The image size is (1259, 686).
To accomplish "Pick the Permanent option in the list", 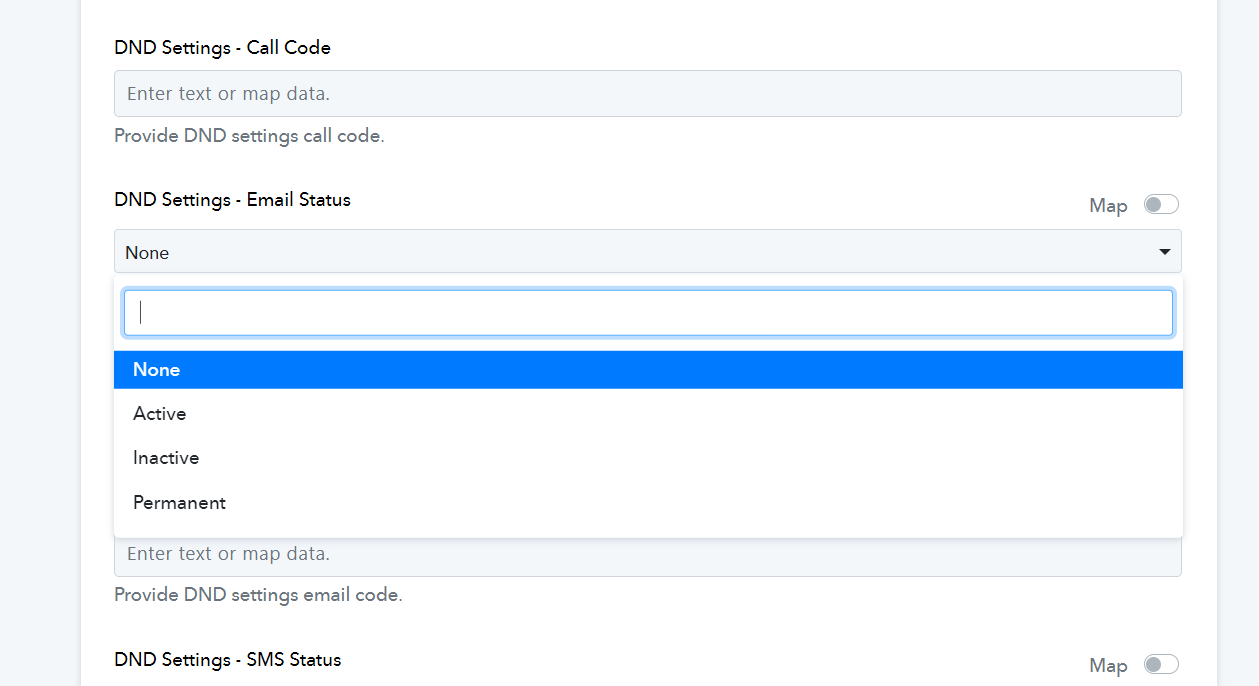I will [x=647, y=503].
